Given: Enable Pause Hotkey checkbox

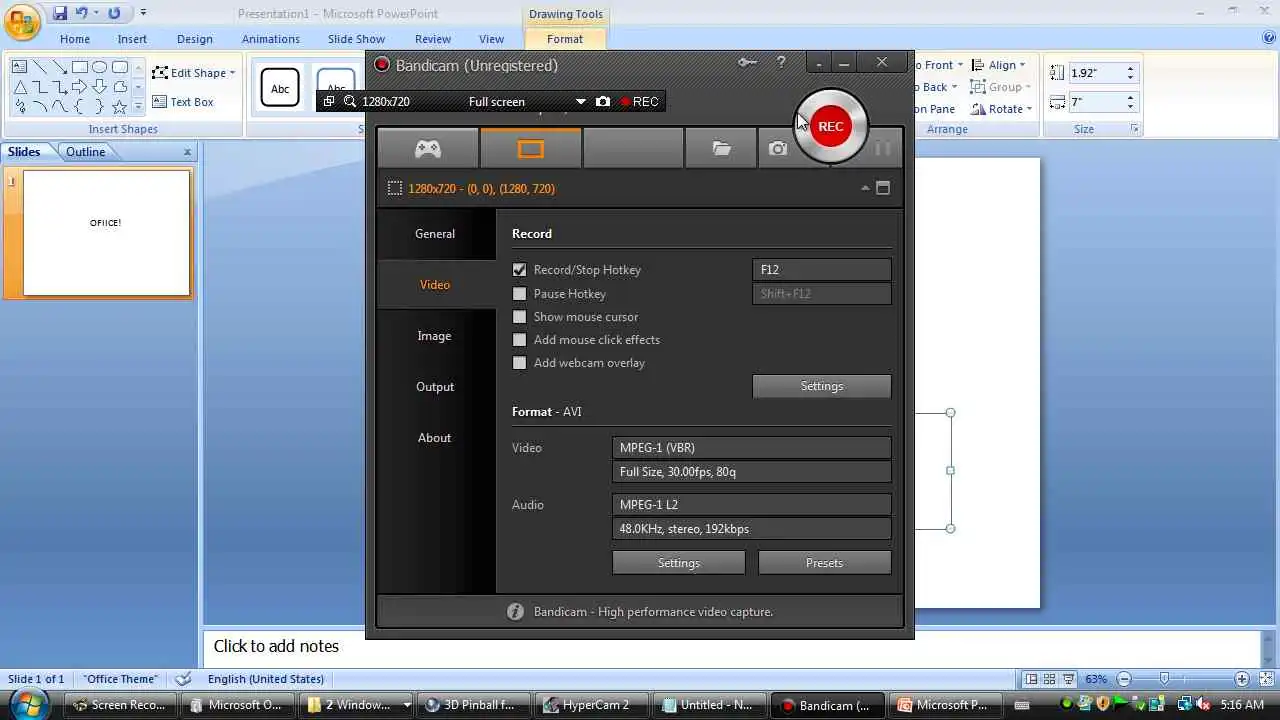Looking at the screenshot, I should click(519, 294).
